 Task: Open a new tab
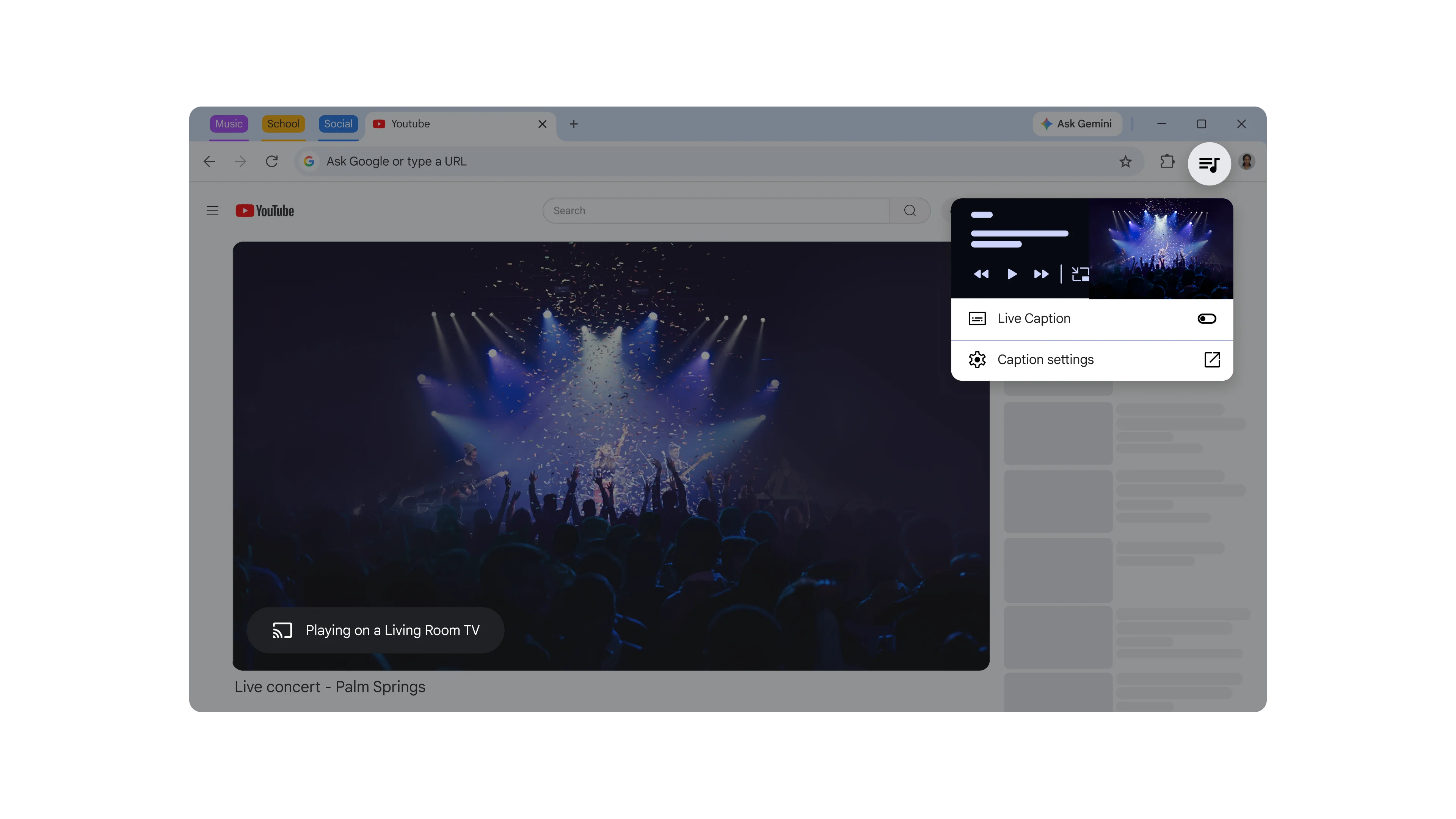pos(574,124)
